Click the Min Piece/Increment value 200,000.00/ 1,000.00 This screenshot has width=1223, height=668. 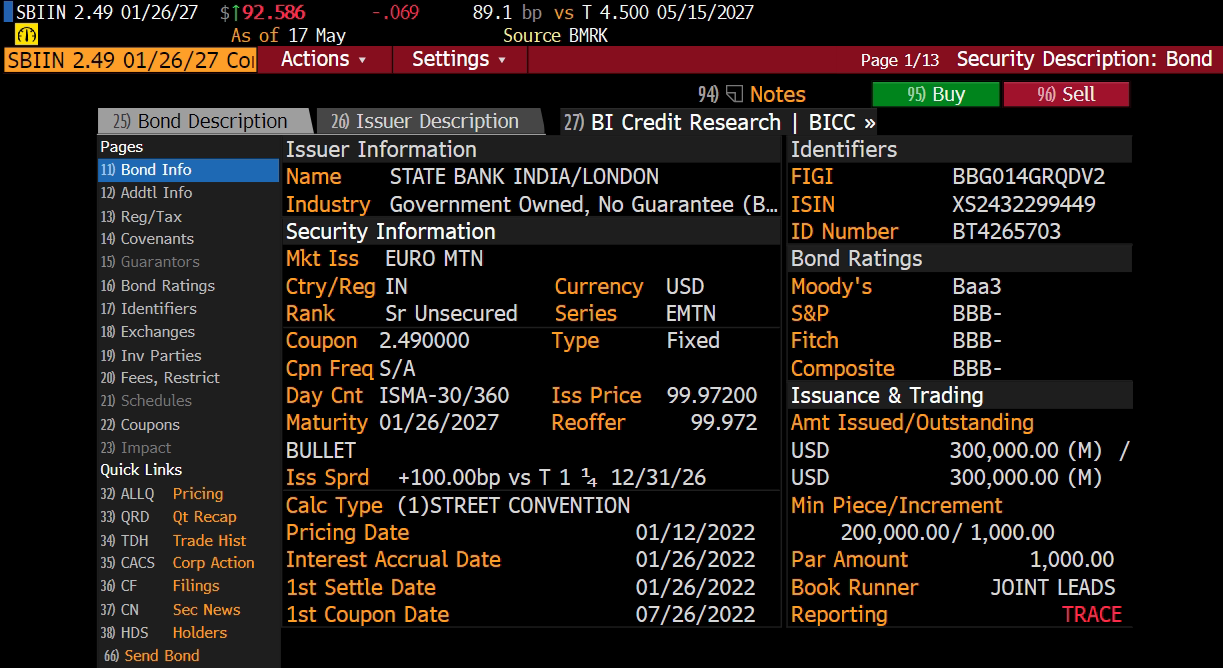coord(947,532)
